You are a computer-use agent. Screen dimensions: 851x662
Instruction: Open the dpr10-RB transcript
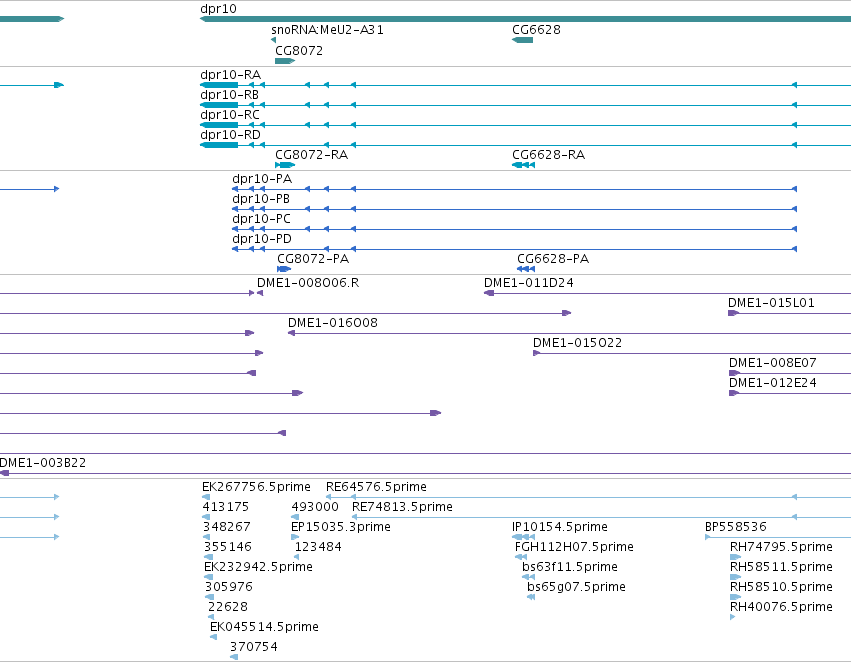click(x=230, y=95)
